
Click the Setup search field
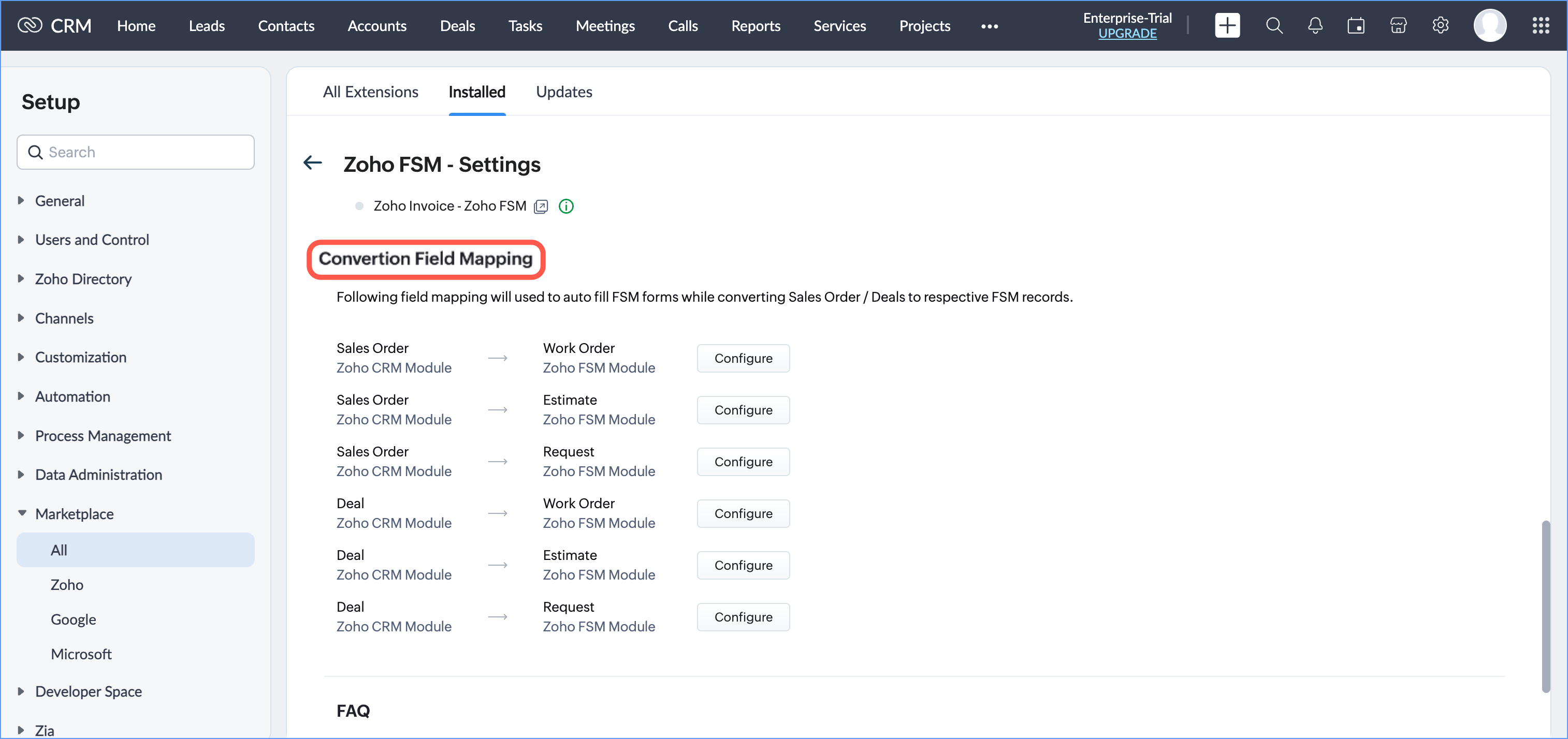[146, 152]
